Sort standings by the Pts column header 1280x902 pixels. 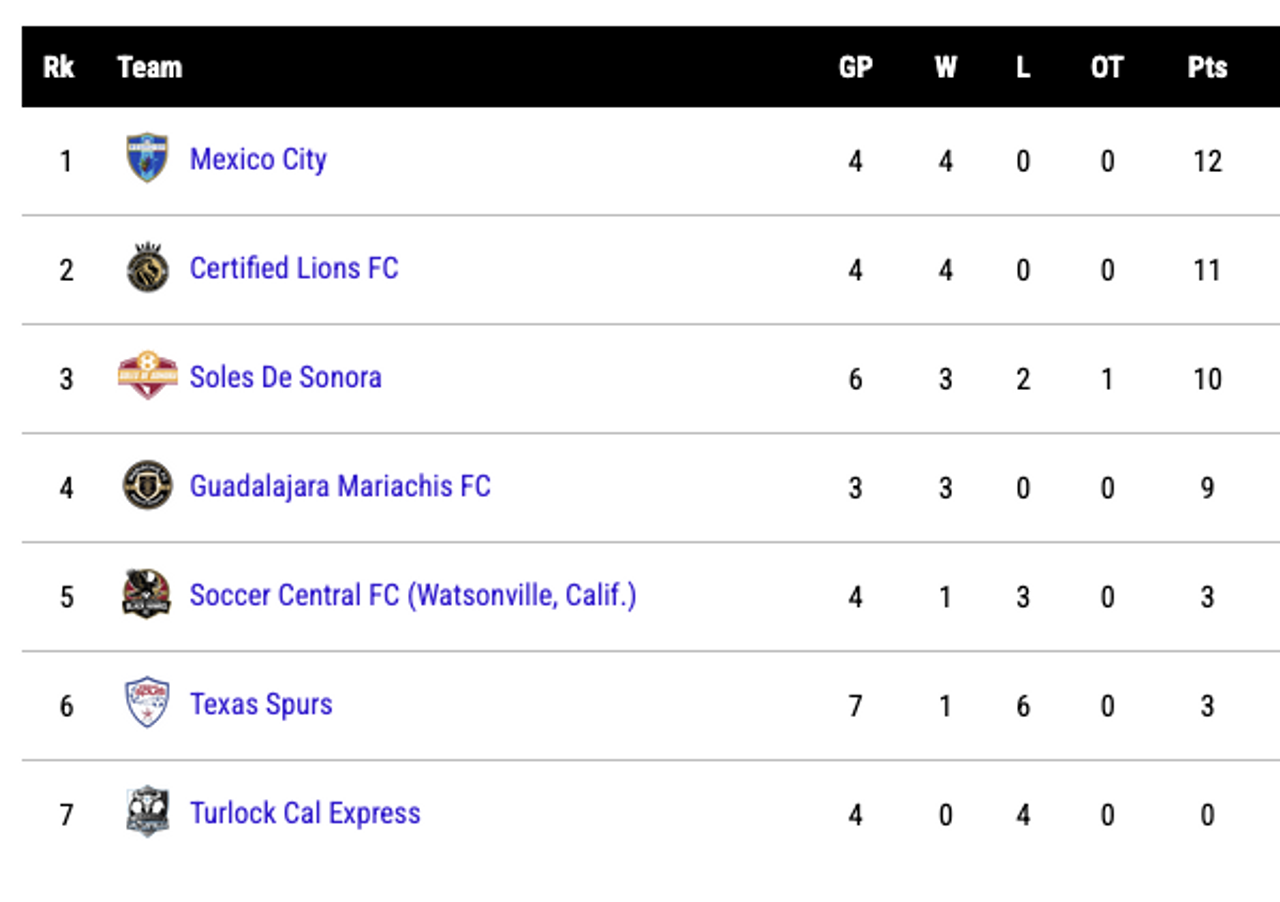1207,67
